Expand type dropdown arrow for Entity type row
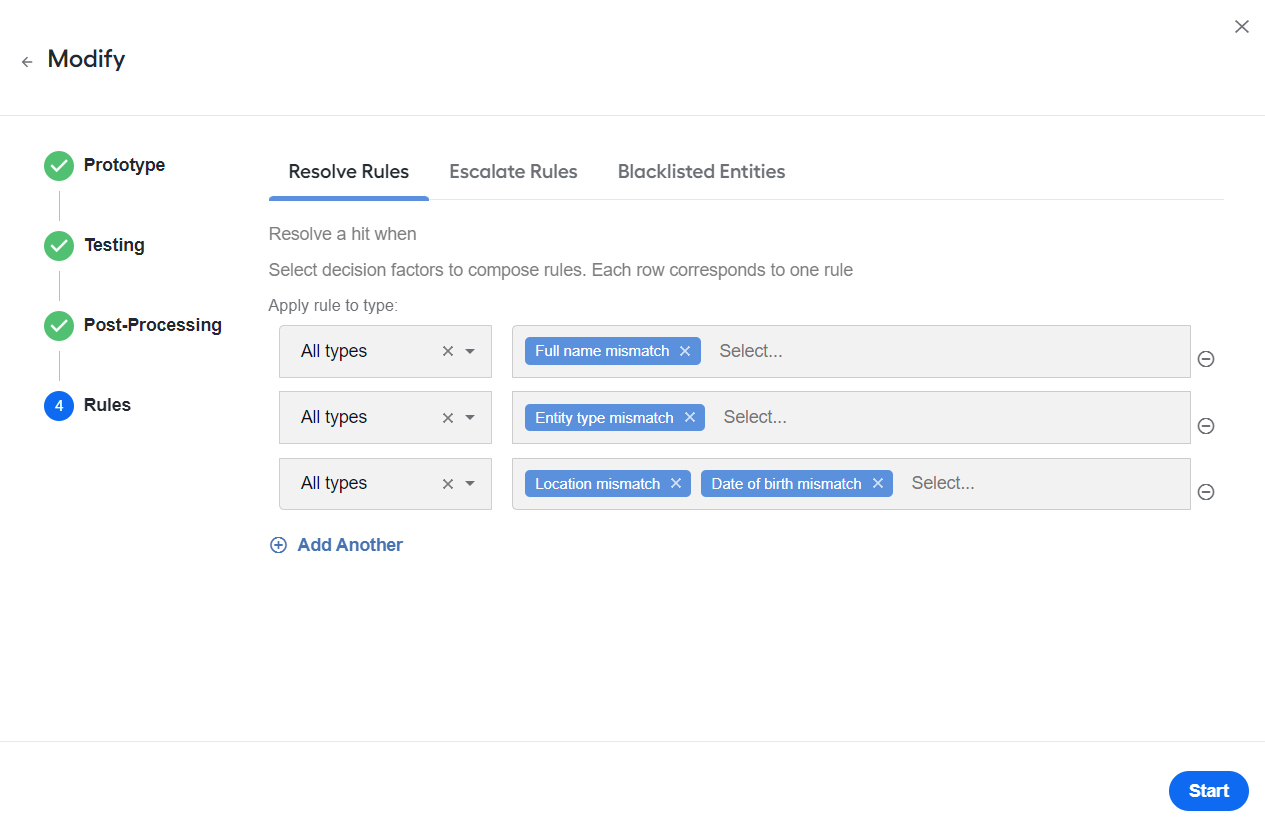Image resolution: width=1265 pixels, height=840 pixels. pyautogui.click(x=470, y=417)
